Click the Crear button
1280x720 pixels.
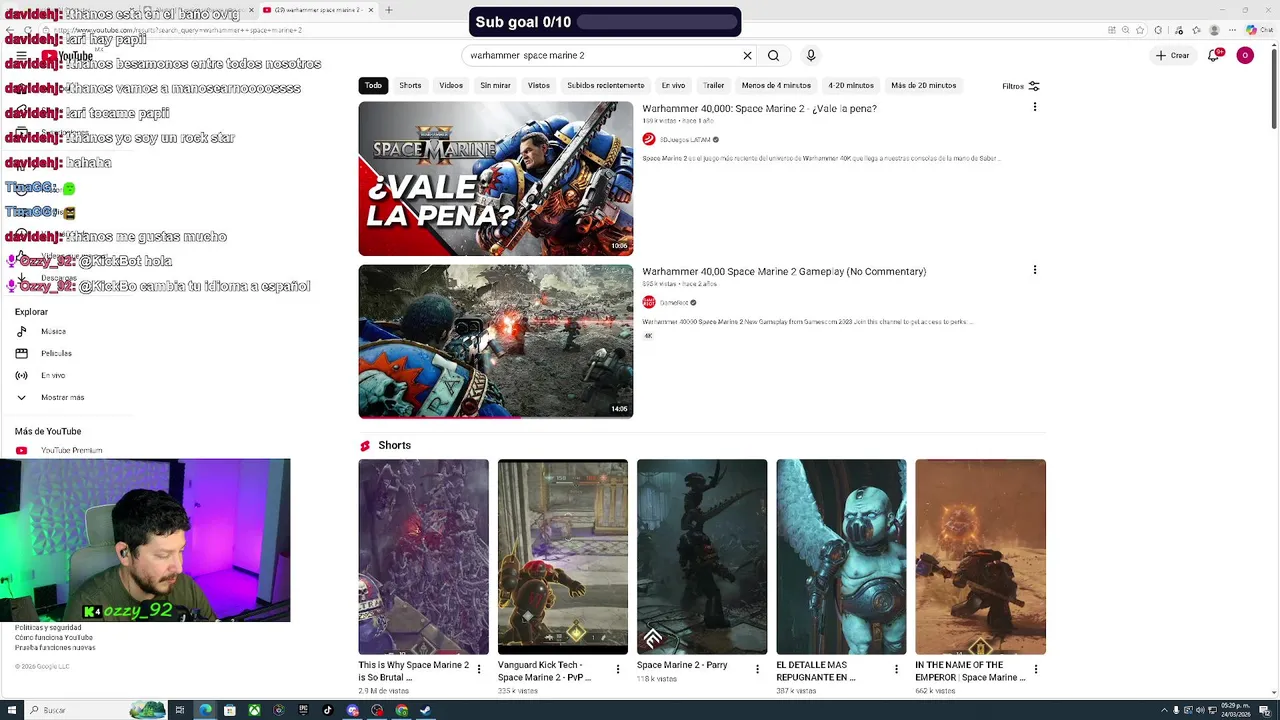1173,55
